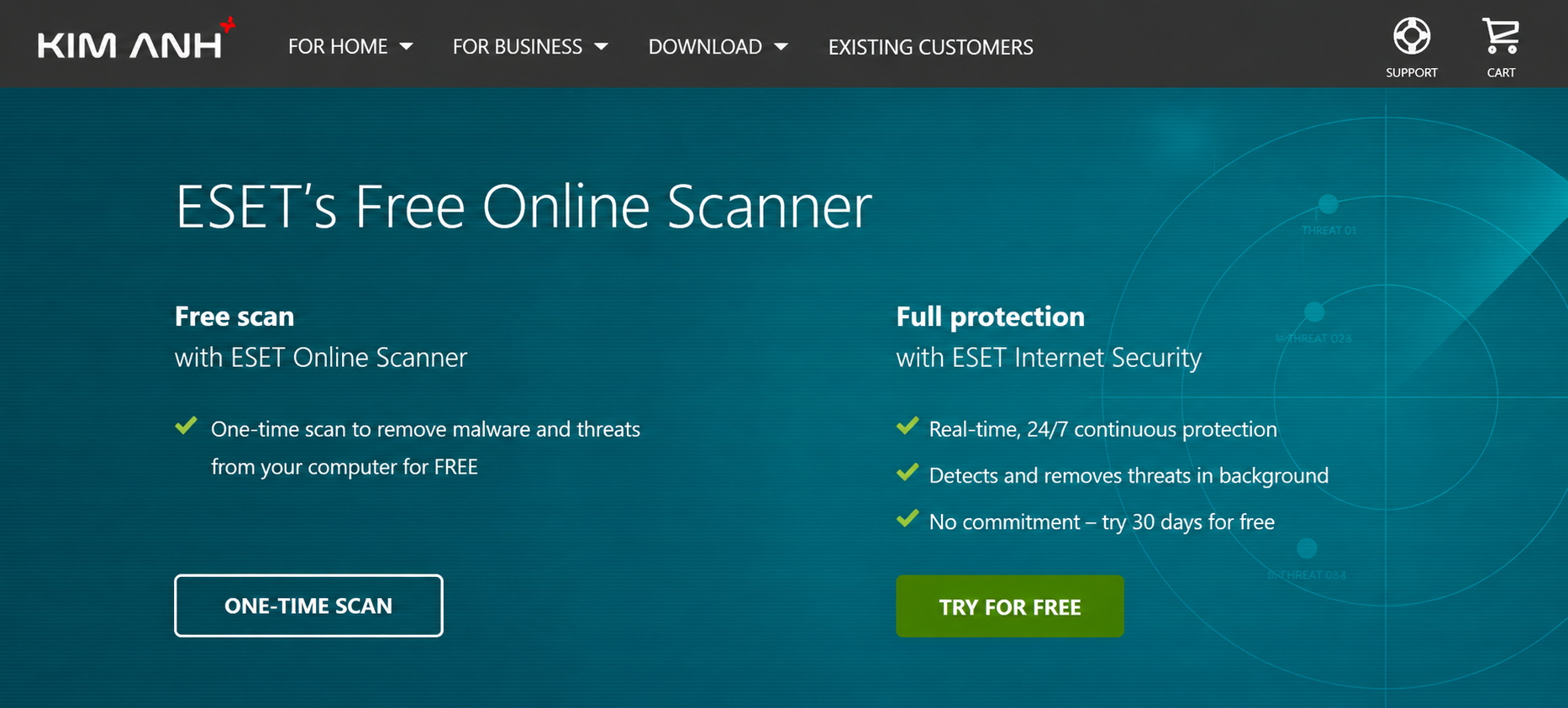Click the ESET's Free Online Scanner heading

[x=524, y=206]
